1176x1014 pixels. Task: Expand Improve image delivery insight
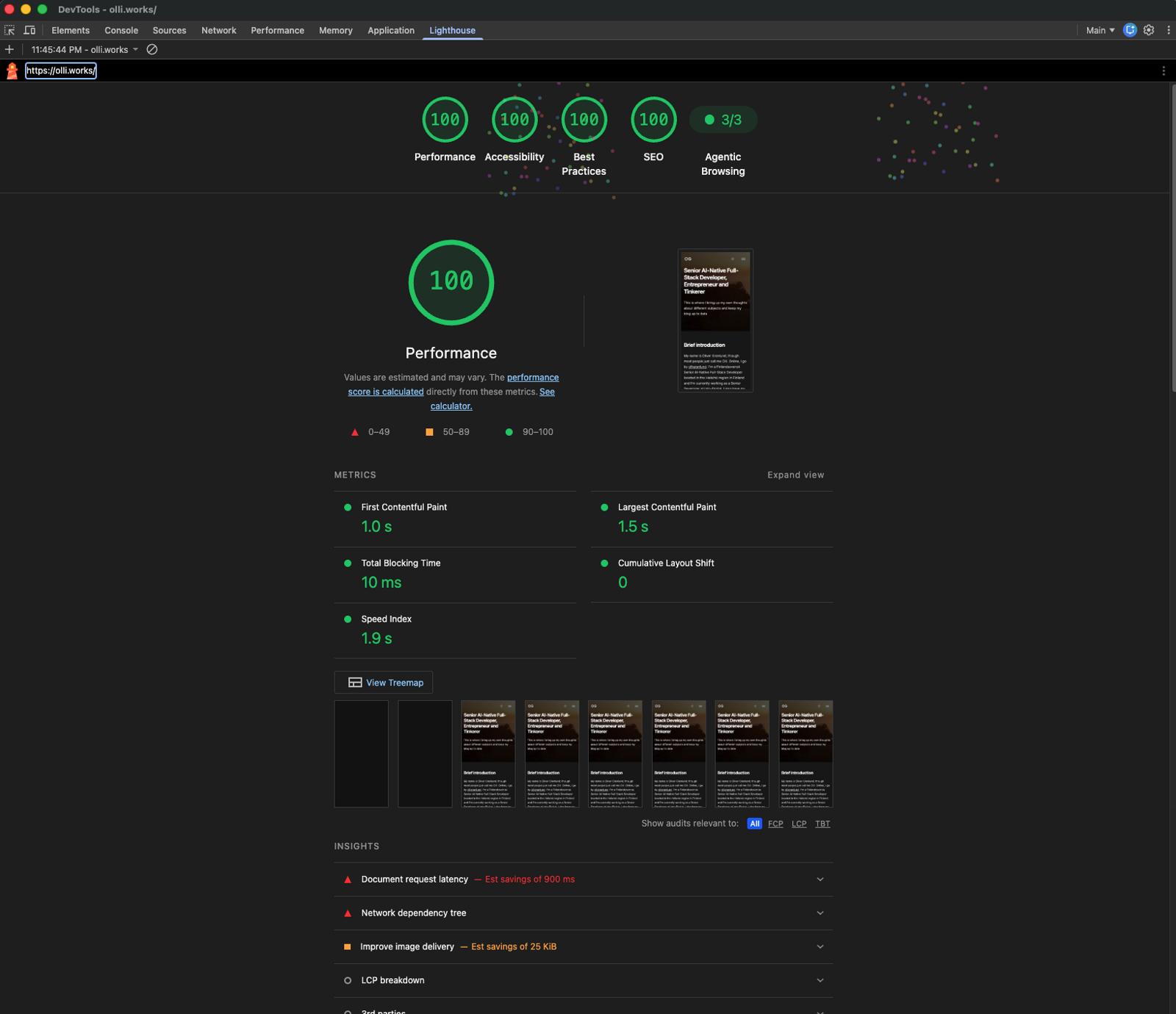[584, 947]
